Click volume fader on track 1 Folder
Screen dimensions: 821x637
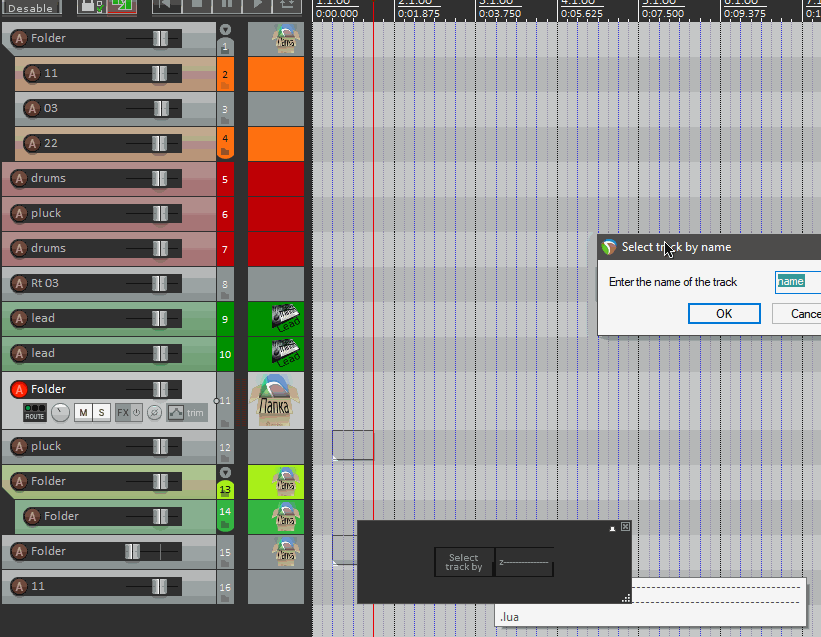[160, 38]
